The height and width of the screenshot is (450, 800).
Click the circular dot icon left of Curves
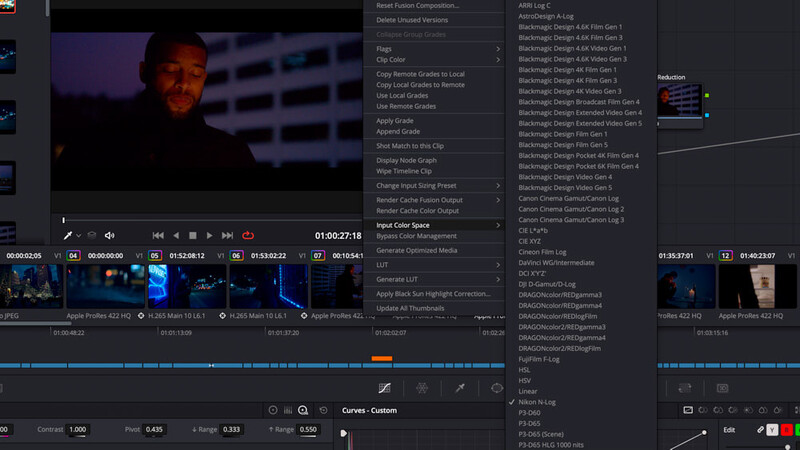coord(273,410)
